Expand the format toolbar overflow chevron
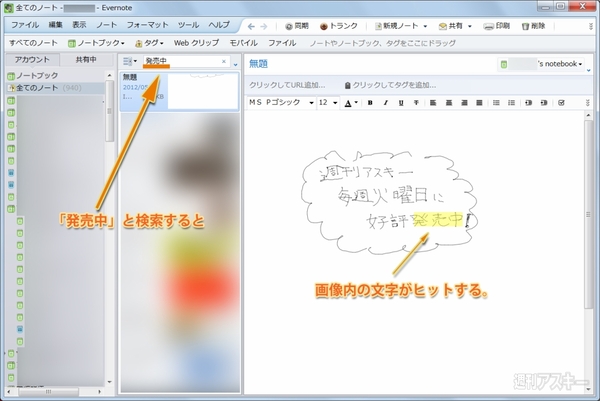 [x=588, y=103]
